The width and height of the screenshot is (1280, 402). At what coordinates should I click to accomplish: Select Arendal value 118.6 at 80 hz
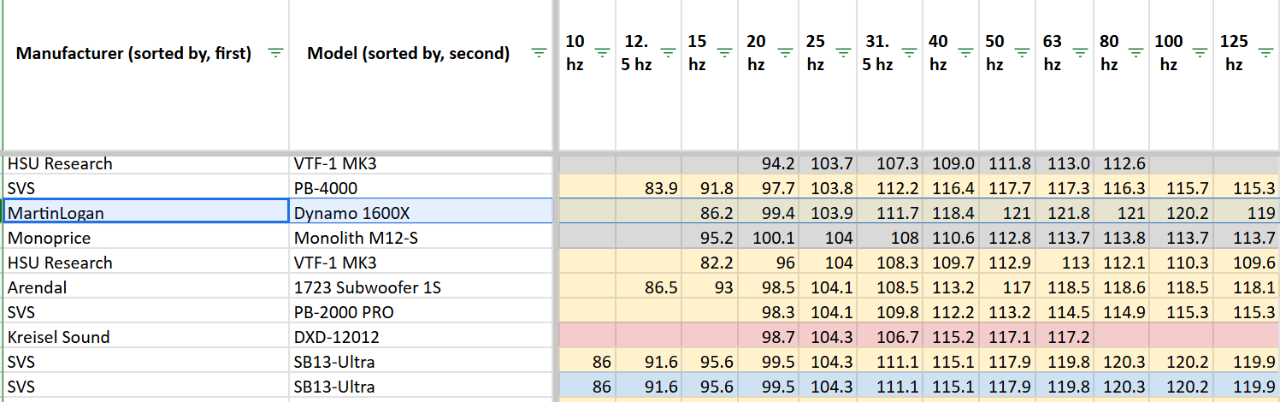tap(1121, 287)
